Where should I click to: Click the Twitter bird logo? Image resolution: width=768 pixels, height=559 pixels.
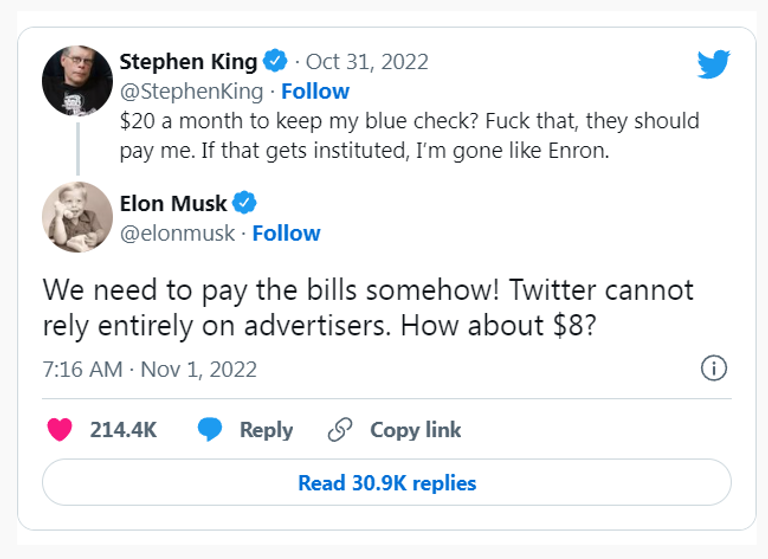(x=713, y=65)
